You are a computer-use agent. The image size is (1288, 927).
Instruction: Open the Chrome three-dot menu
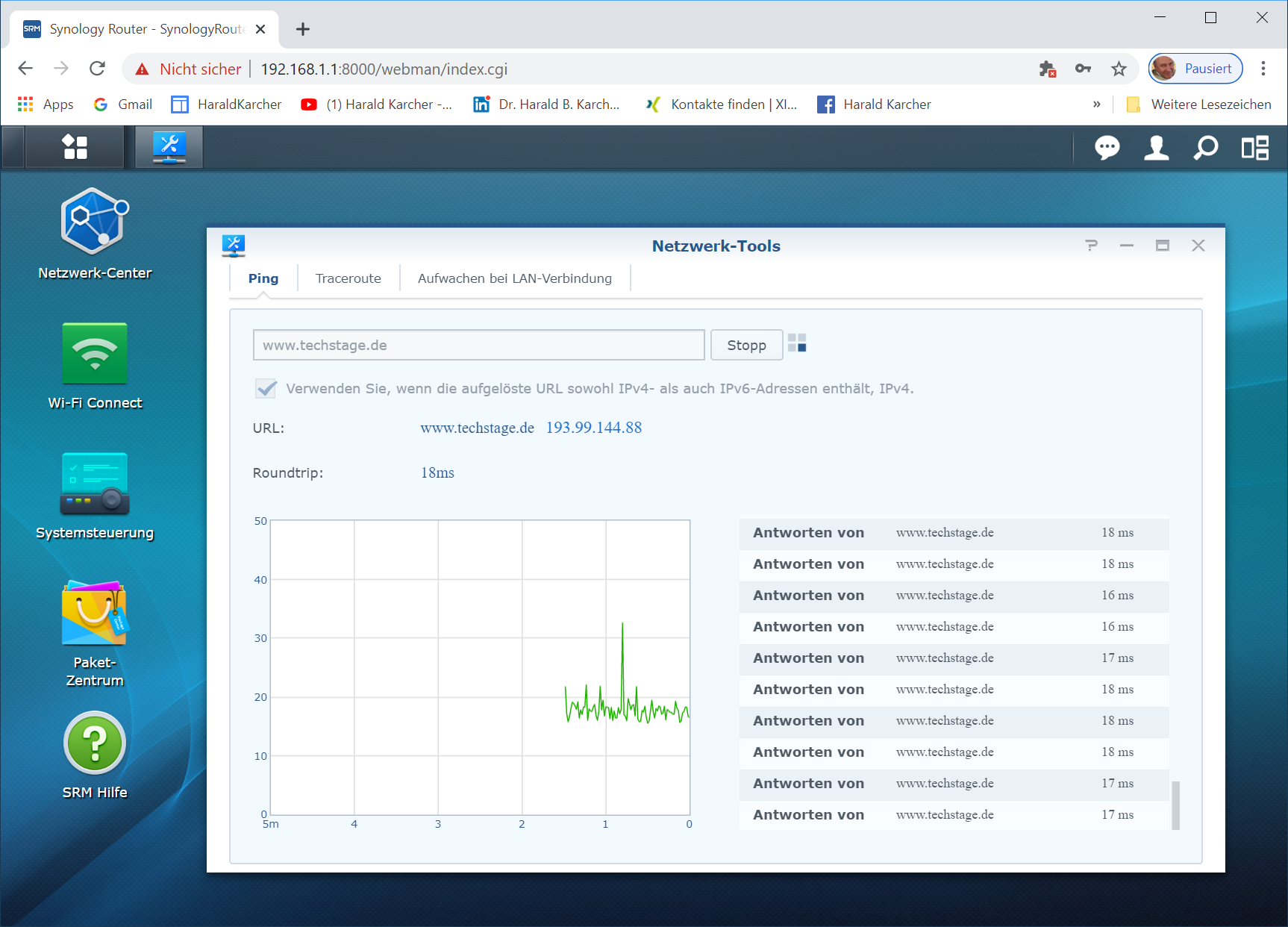click(1263, 69)
